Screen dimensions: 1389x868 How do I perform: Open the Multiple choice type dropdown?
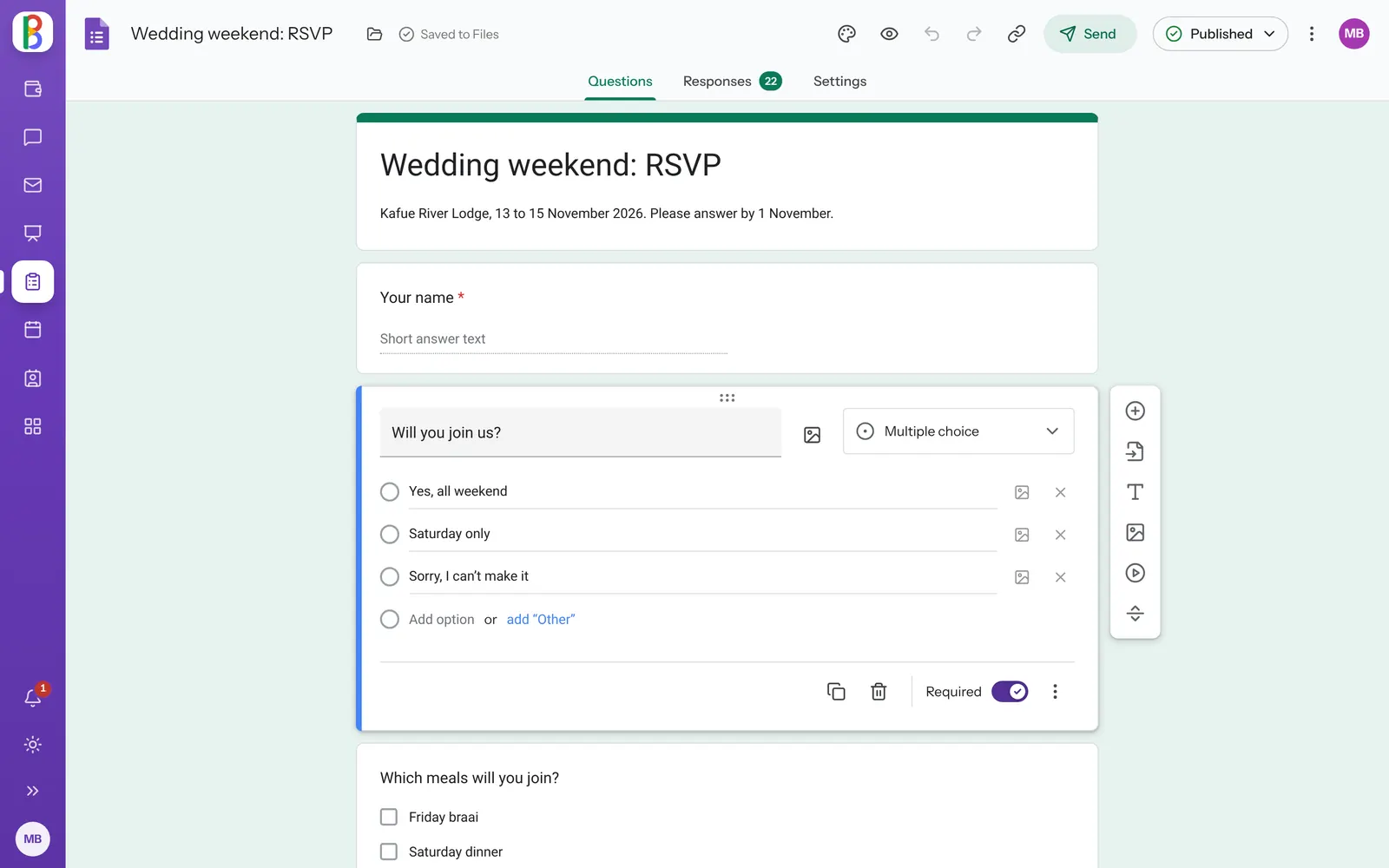pyautogui.click(x=958, y=431)
